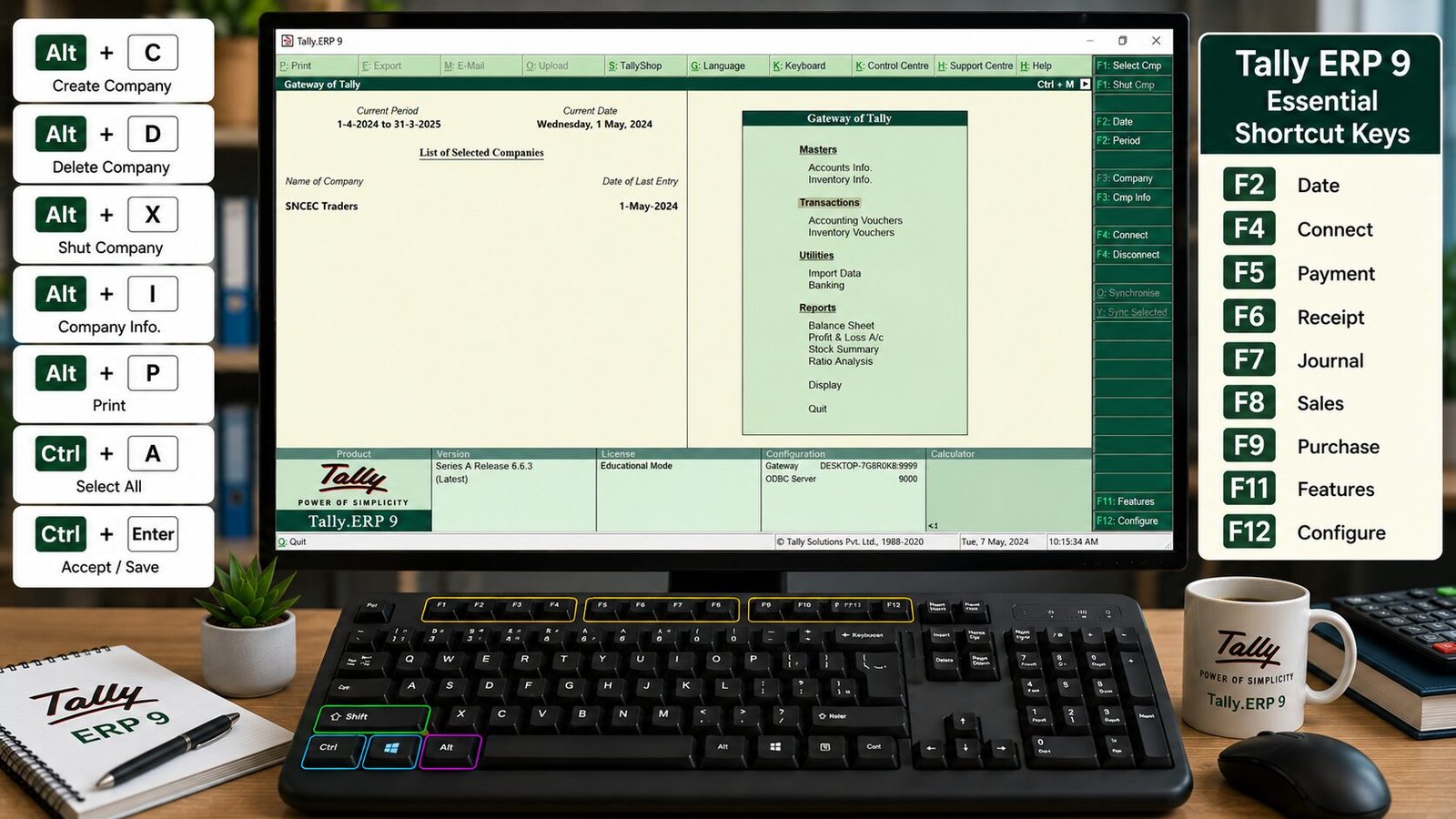Image resolution: width=1456 pixels, height=819 pixels.
Task: Open Inventory Vouchers under Transactions
Action: (851, 232)
